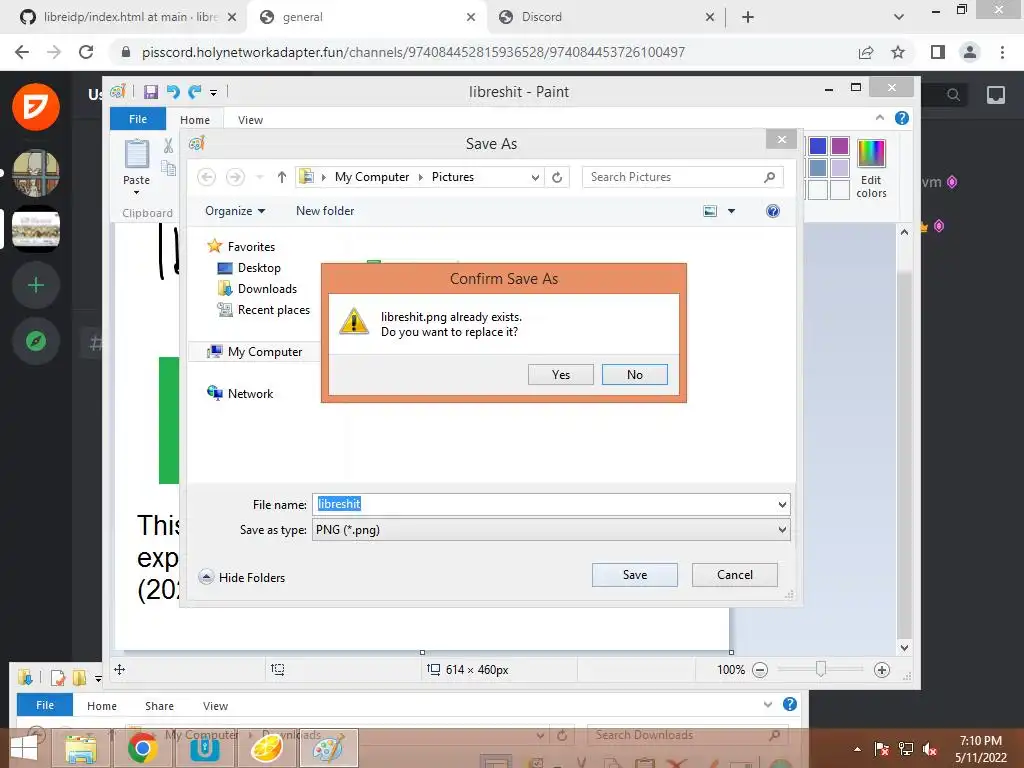The image size is (1024, 768).
Task: Collapse the Paint ribbon with the chevron
Action: [880, 118]
